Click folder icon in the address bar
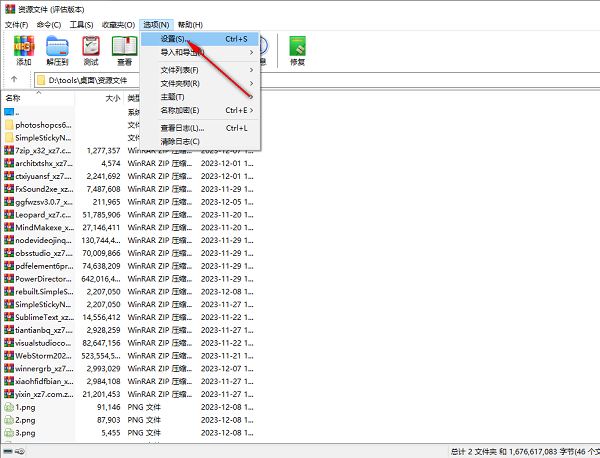Viewport: 600px width, 458px height. click(x=41, y=80)
